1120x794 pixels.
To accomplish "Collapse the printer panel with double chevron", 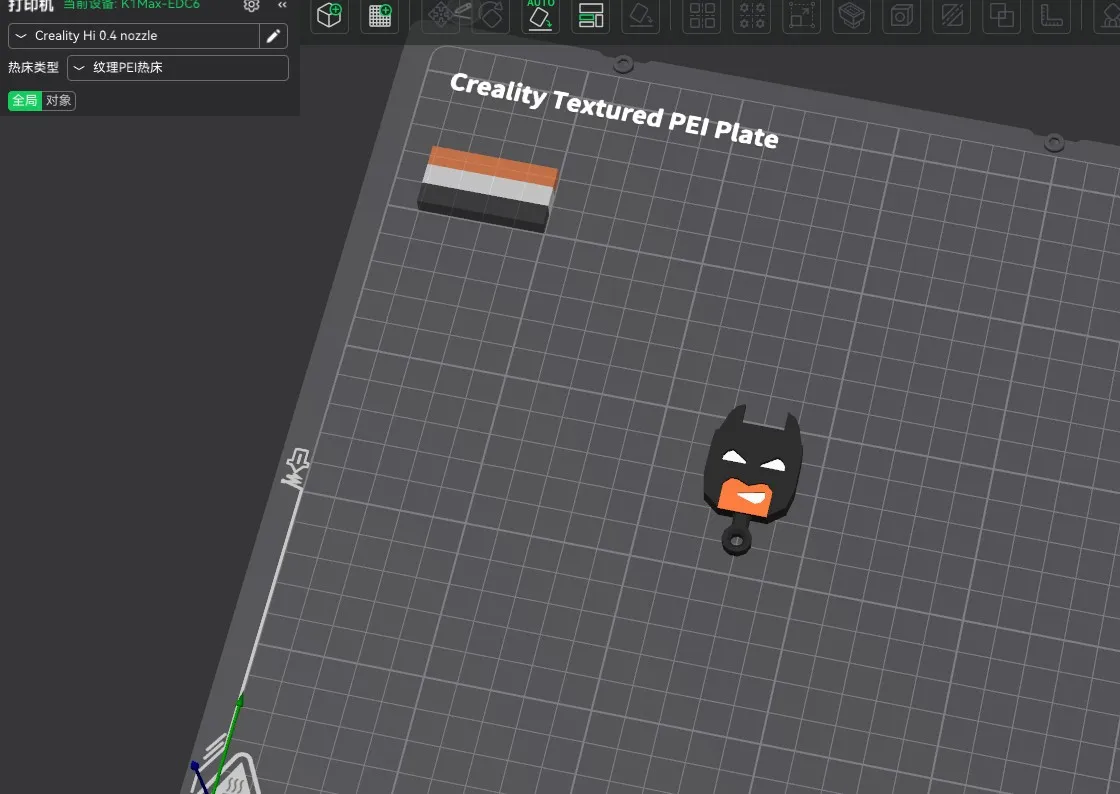I will click(282, 5).
